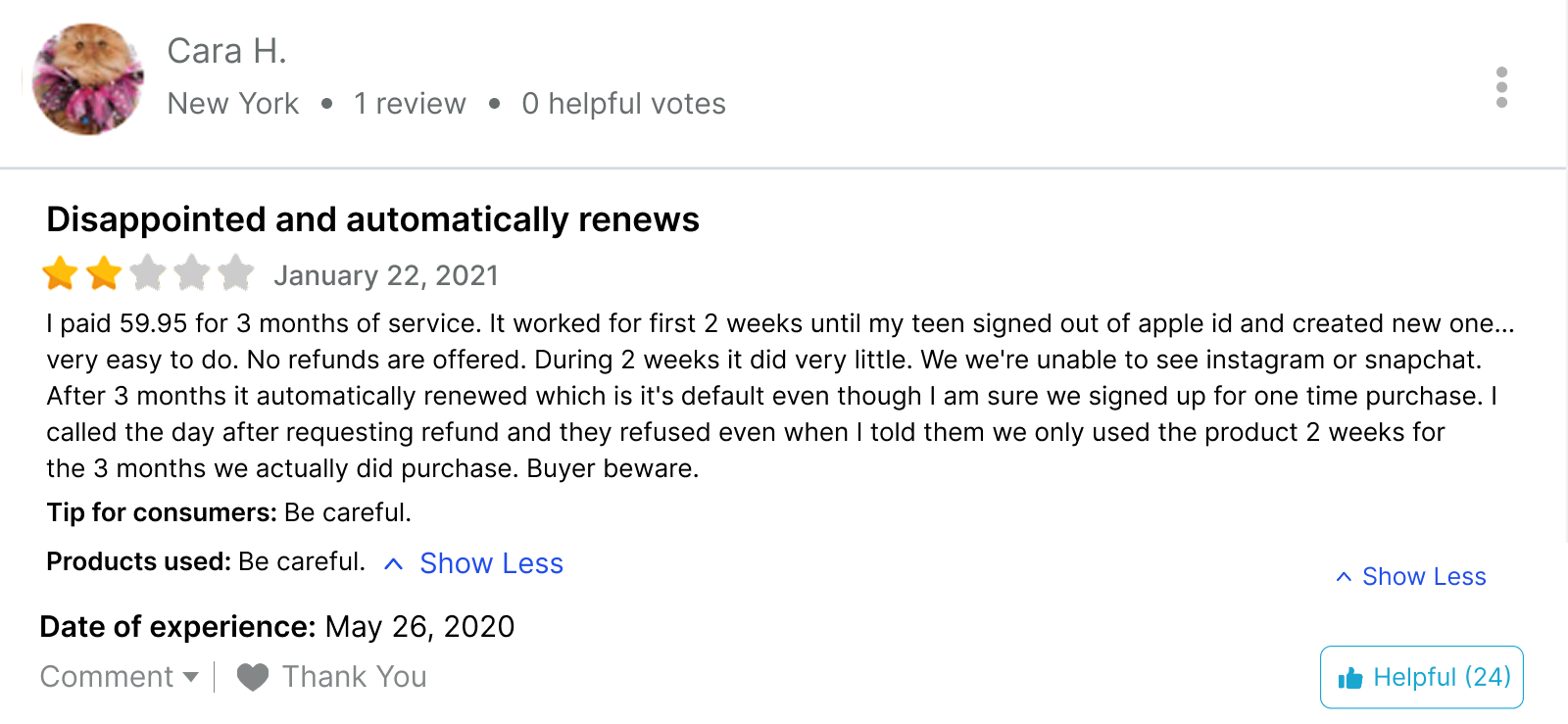1568x724 pixels.
Task: Collapse review with Show Less after Products used
Action: click(491, 563)
